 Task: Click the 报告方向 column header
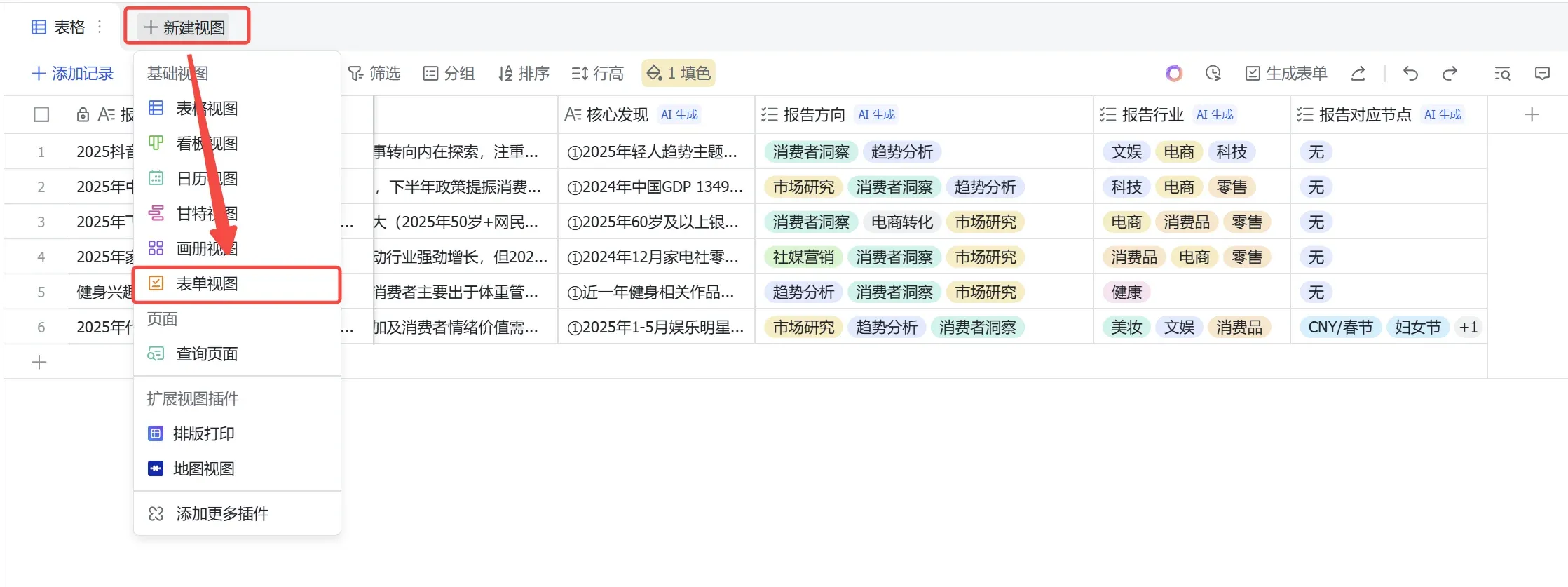coord(924,114)
